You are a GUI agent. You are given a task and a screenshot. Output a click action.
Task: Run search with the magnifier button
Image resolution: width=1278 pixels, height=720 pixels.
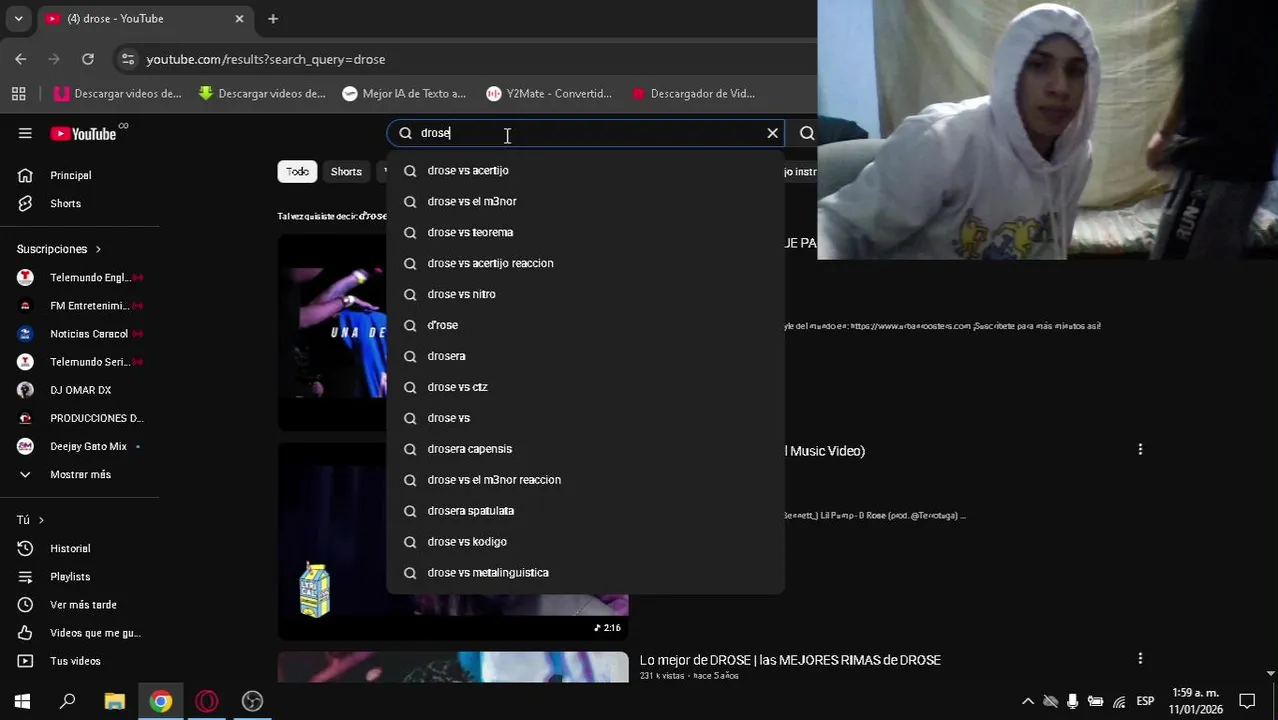(806, 133)
